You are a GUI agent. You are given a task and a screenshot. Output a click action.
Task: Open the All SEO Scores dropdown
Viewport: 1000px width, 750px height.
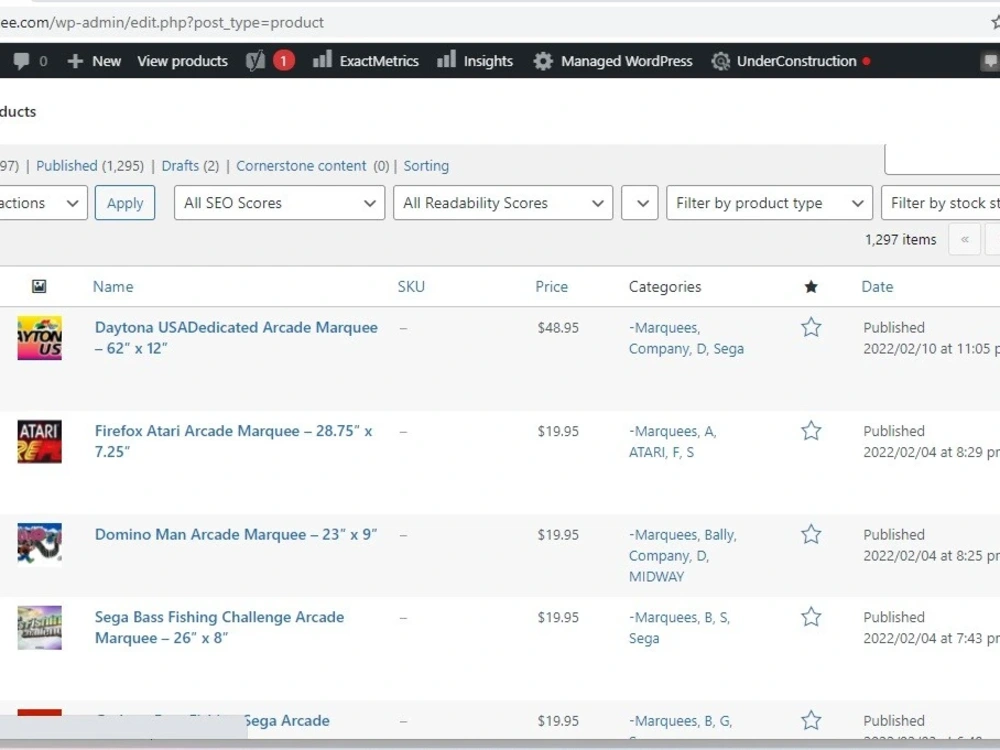pos(279,203)
